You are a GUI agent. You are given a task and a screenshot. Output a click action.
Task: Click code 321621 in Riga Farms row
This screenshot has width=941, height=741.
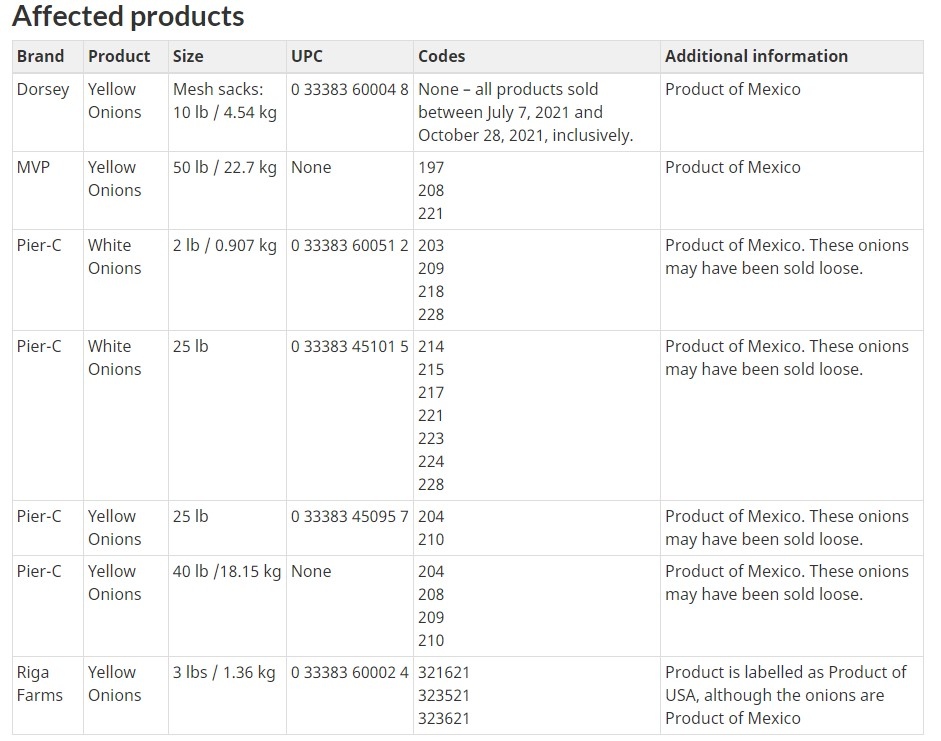[x=444, y=672]
